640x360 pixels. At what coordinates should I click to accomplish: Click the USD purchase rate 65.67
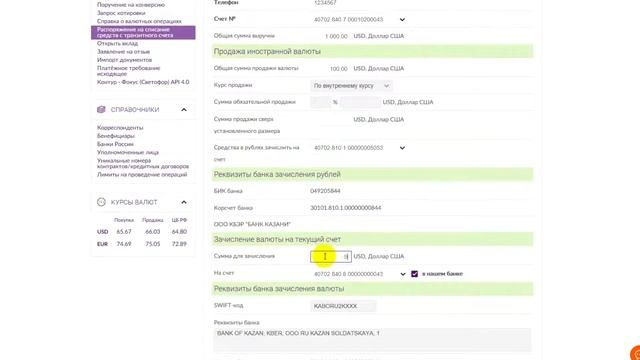click(124, 231)
